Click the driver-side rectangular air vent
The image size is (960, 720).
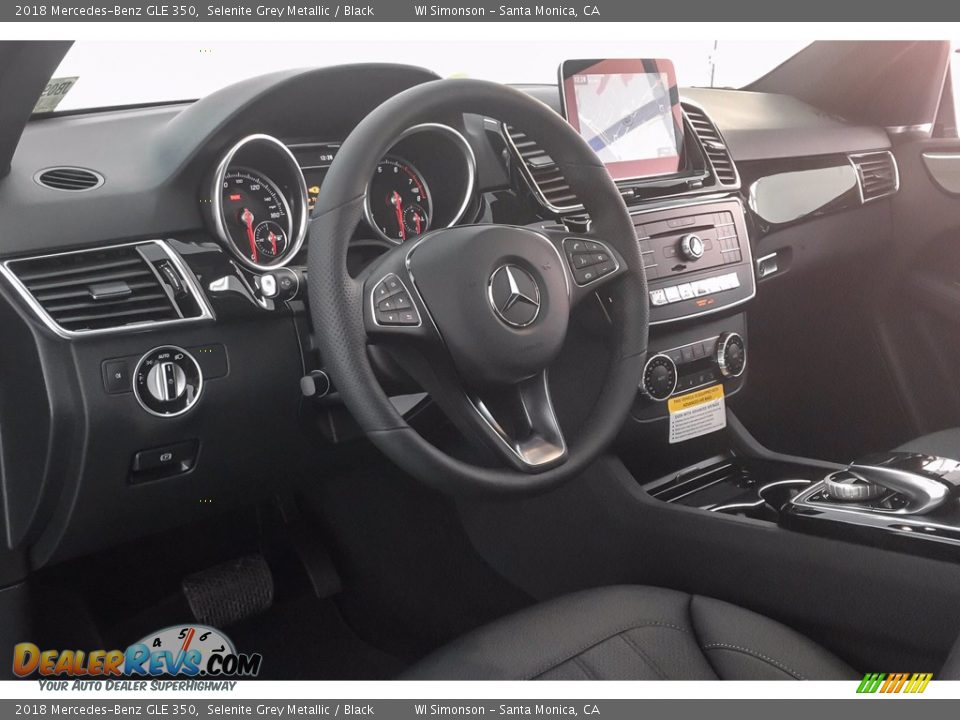(x=107, y=289)
